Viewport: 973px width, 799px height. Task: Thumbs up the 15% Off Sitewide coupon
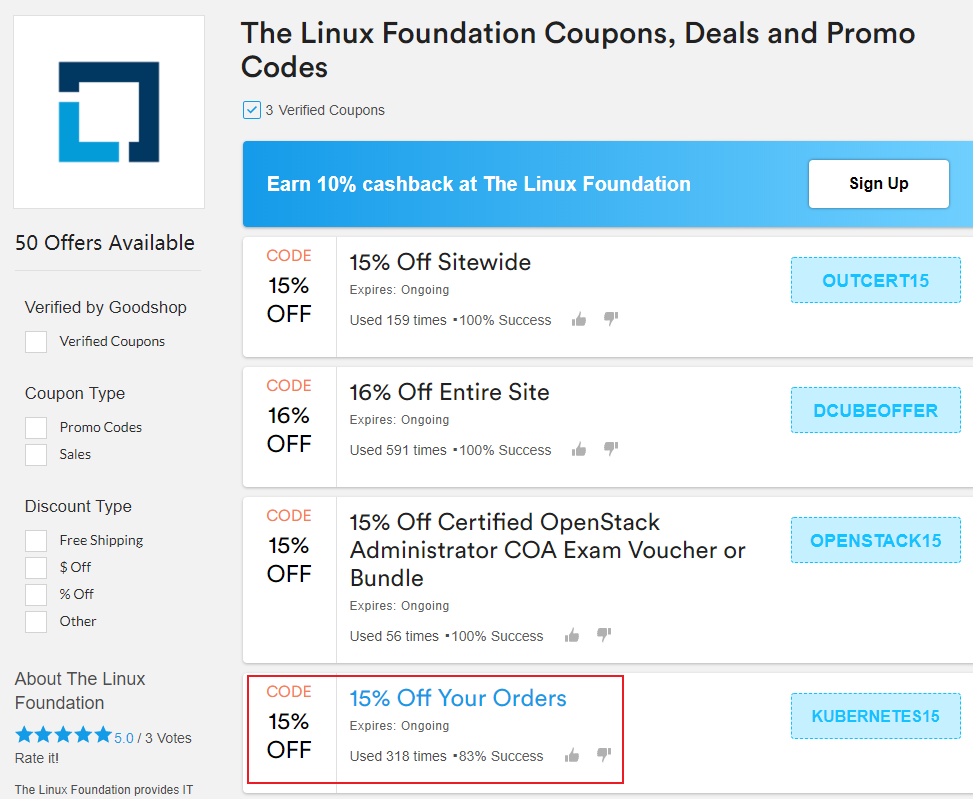pos(578,320)
